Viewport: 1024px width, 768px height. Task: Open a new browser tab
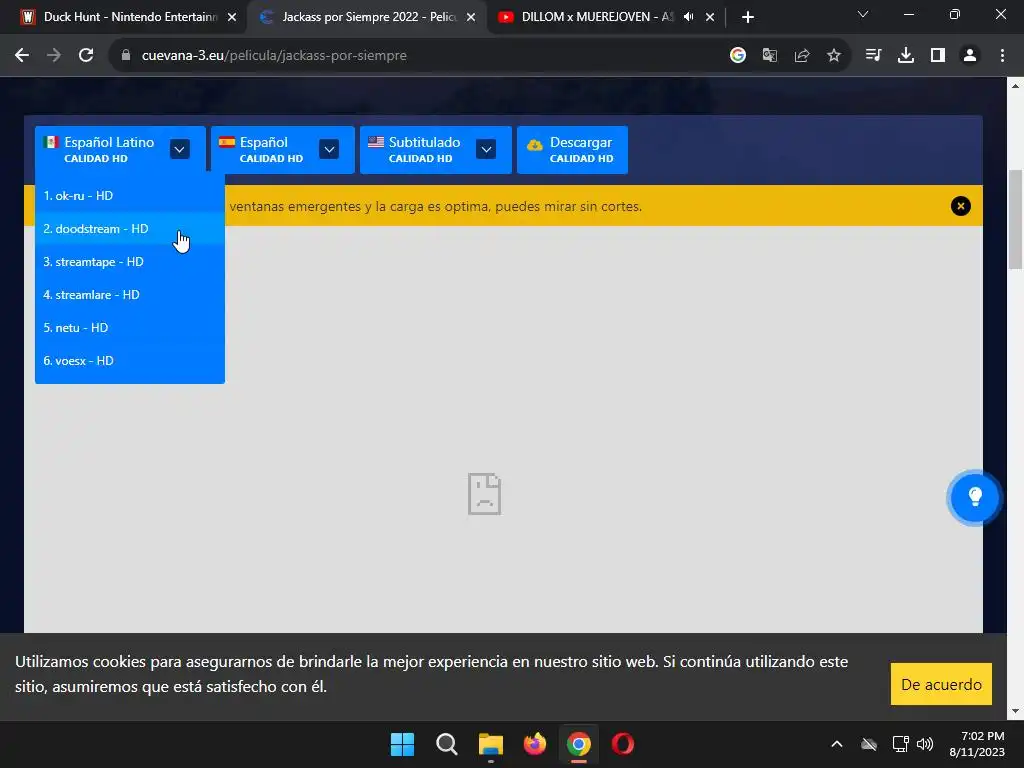point(748,17)
